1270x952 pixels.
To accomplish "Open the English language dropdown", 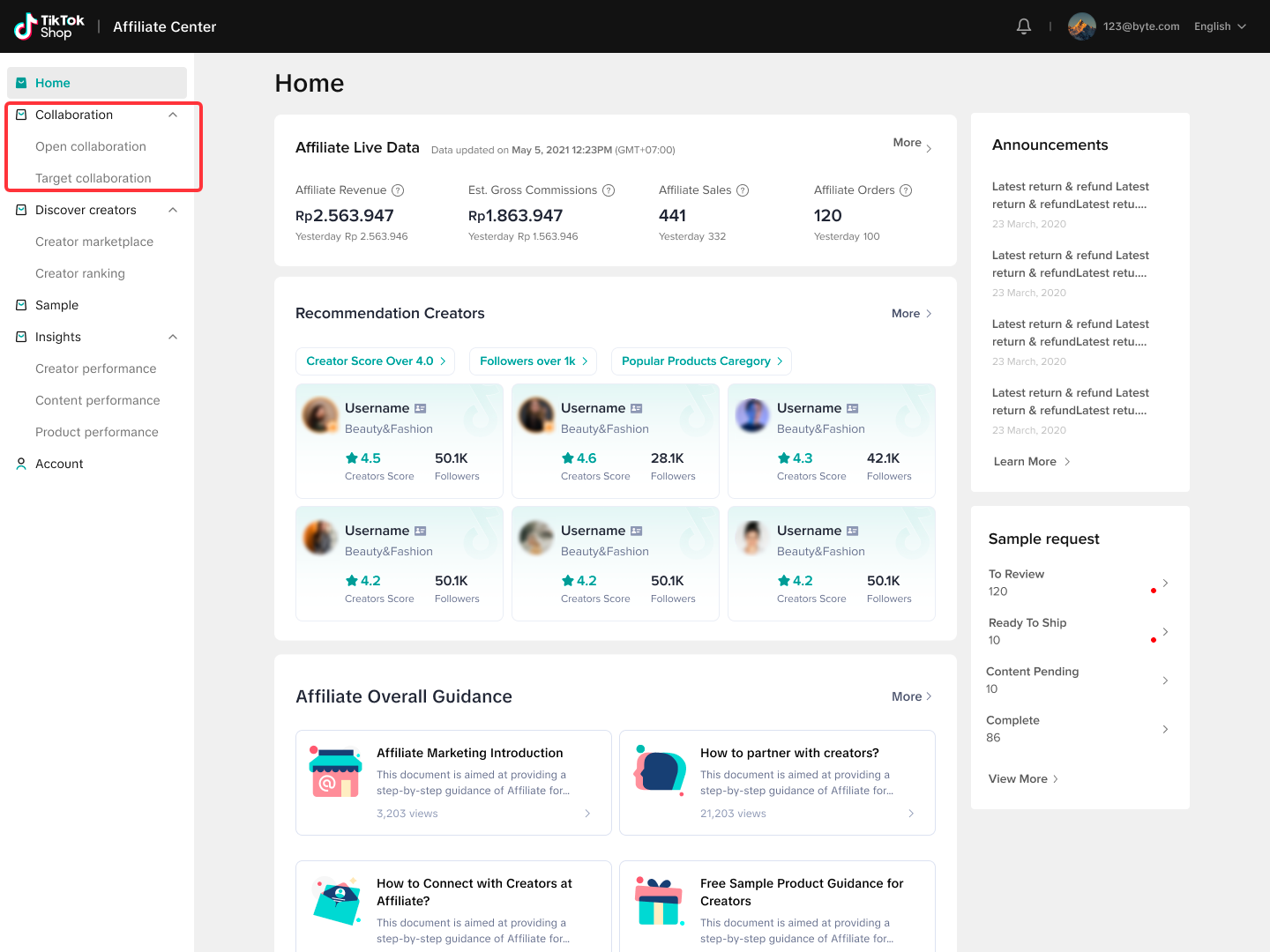I will 1220,26.
